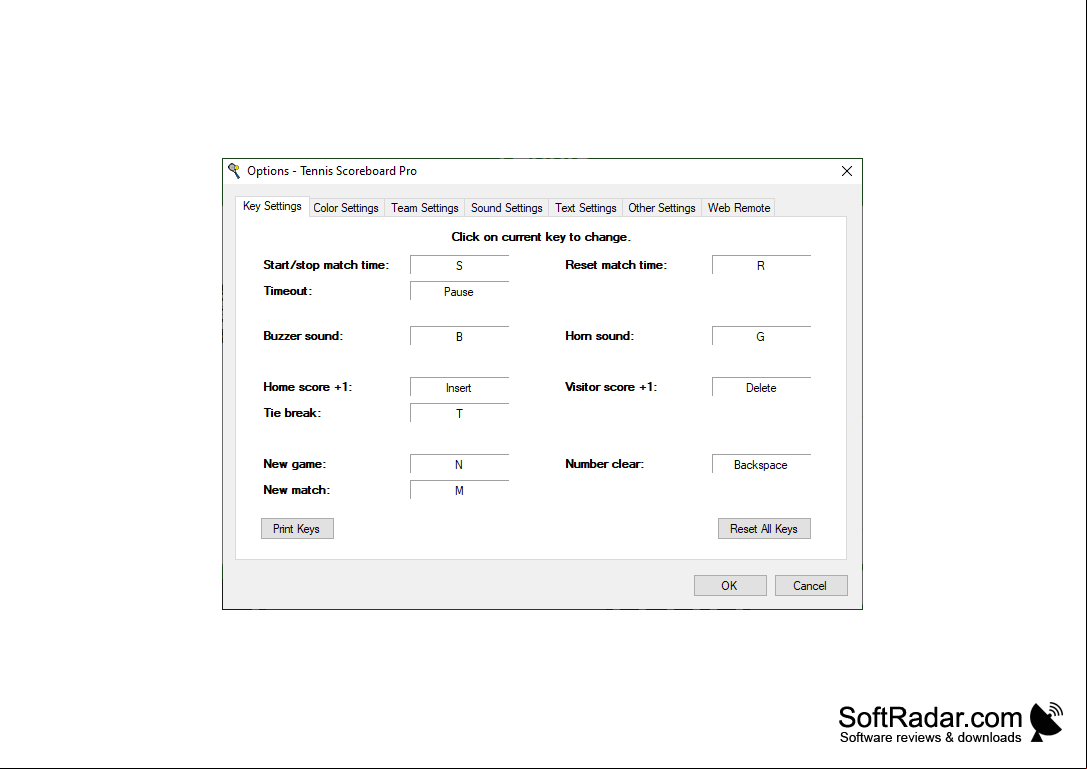The height and width of the screenshot is (769, 1087).
Task: Switch to the Key Settings tab
Action: point(272,206)
